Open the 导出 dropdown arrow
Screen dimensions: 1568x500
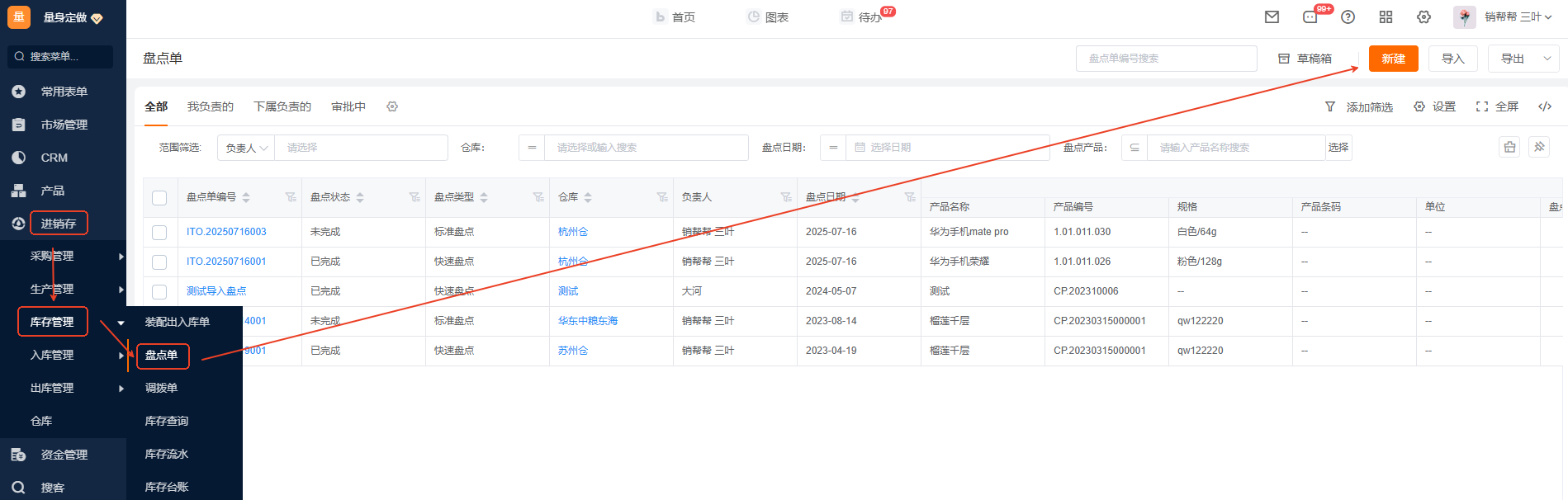(x=1547, y=59)
